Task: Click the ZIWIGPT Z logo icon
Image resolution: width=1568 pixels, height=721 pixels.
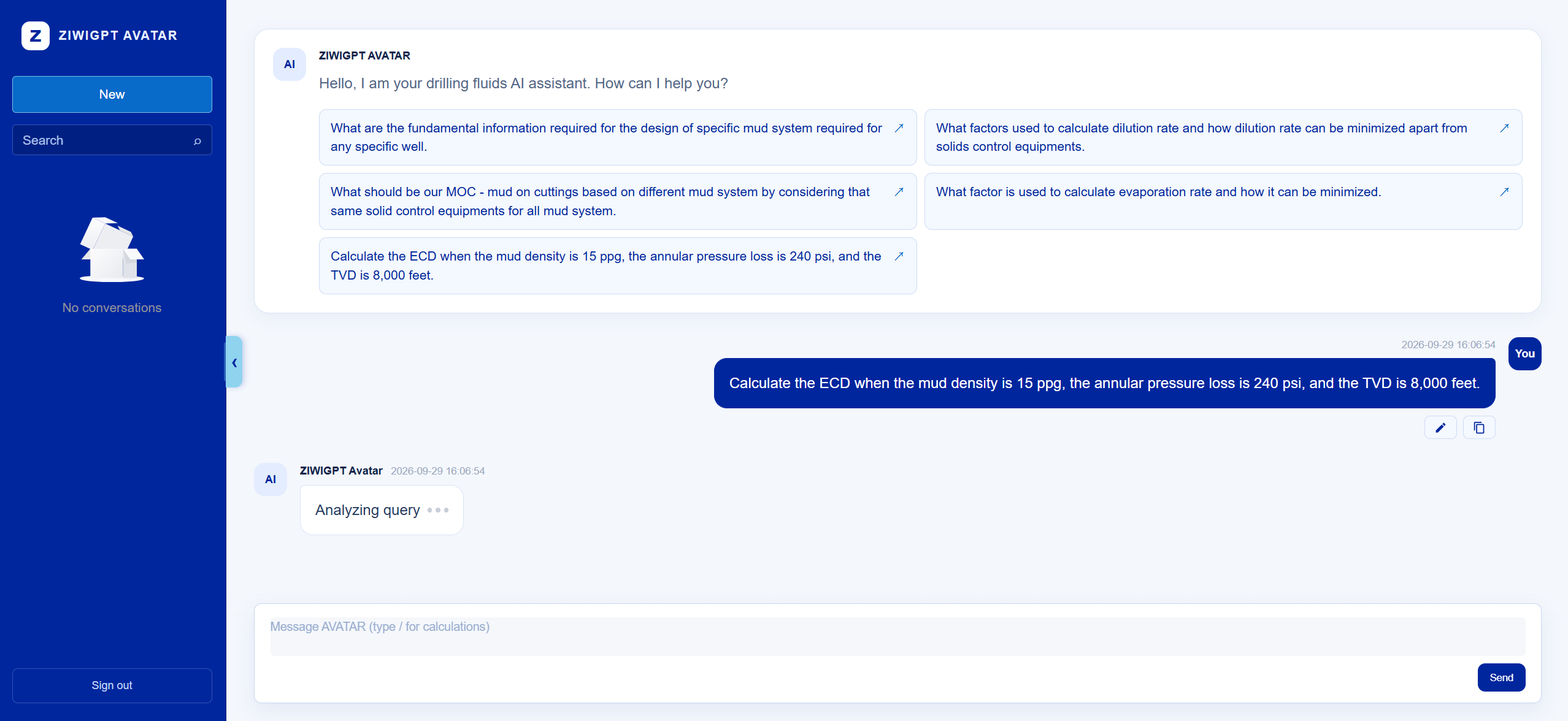Action: (36, 36)
